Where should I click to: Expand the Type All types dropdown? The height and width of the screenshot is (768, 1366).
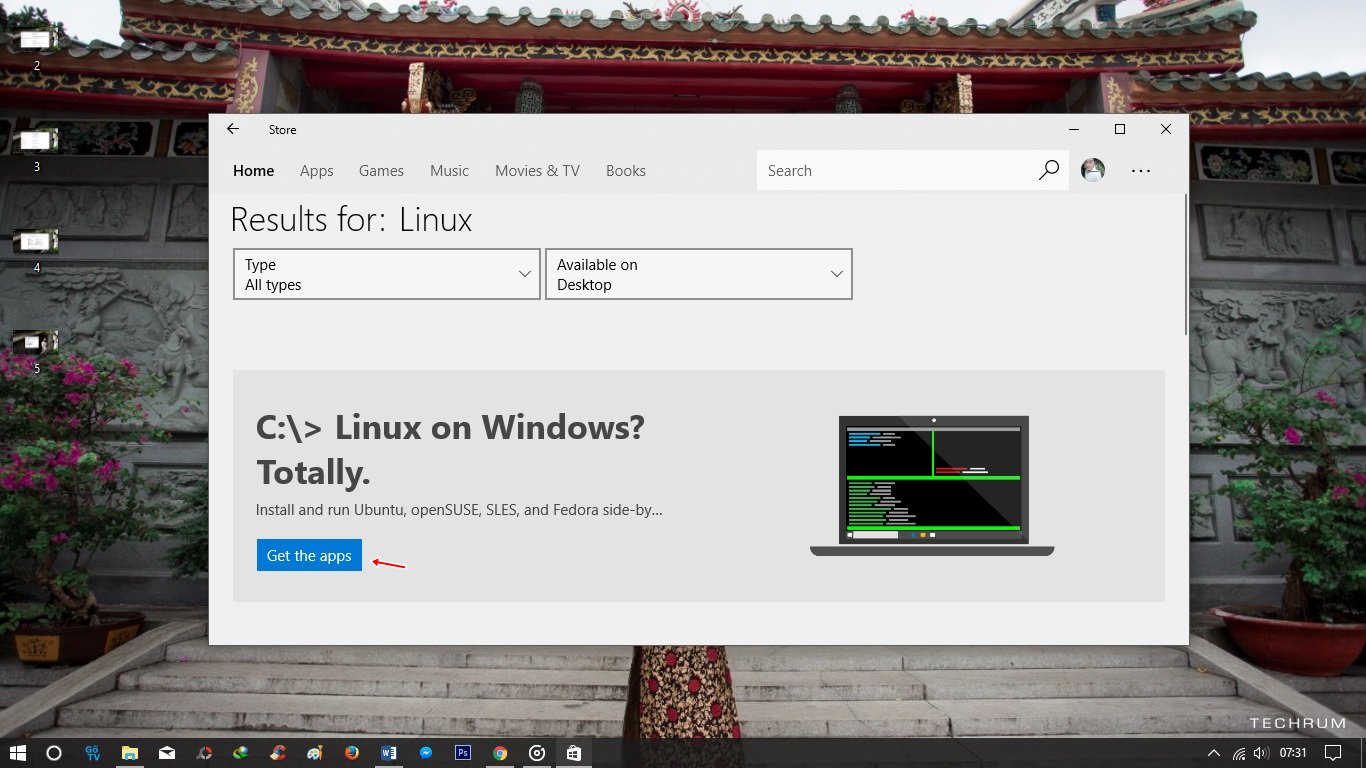tap(387, 274)
